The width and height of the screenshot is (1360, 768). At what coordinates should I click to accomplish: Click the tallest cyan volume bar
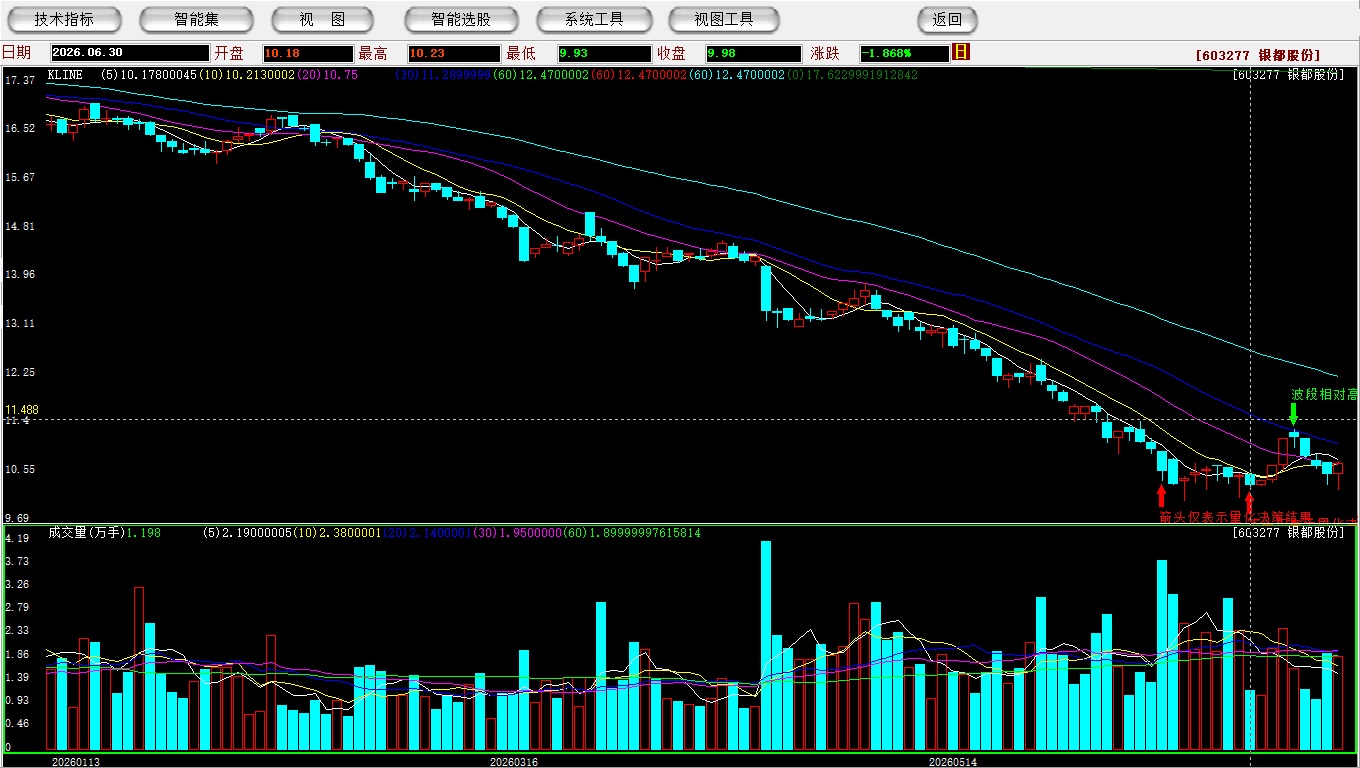coord(766,646)
